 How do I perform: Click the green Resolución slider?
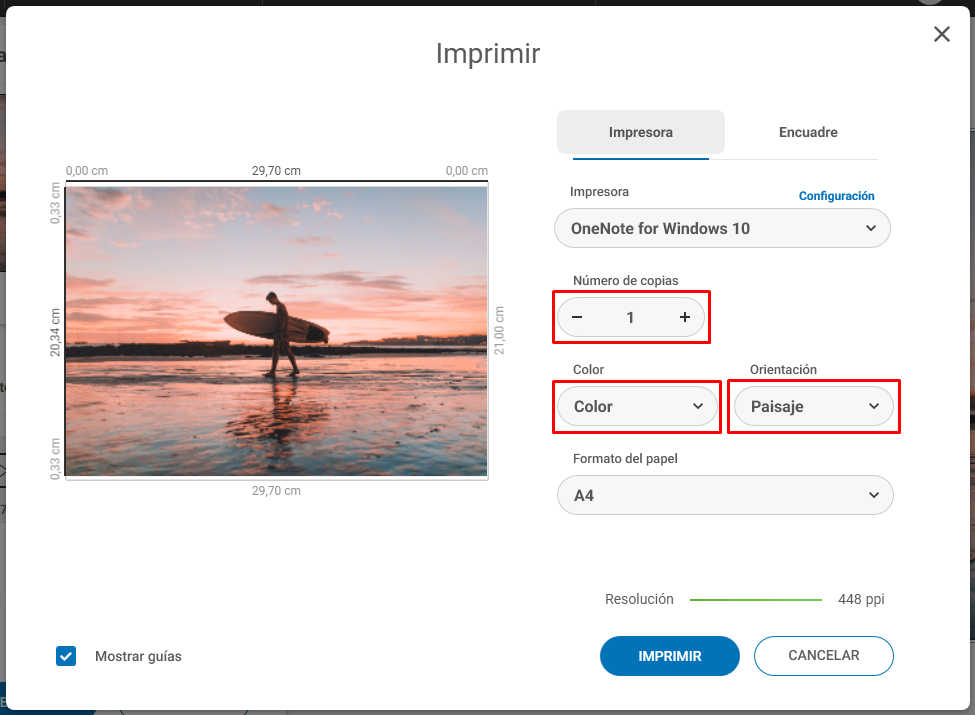(x=756, y=599)
